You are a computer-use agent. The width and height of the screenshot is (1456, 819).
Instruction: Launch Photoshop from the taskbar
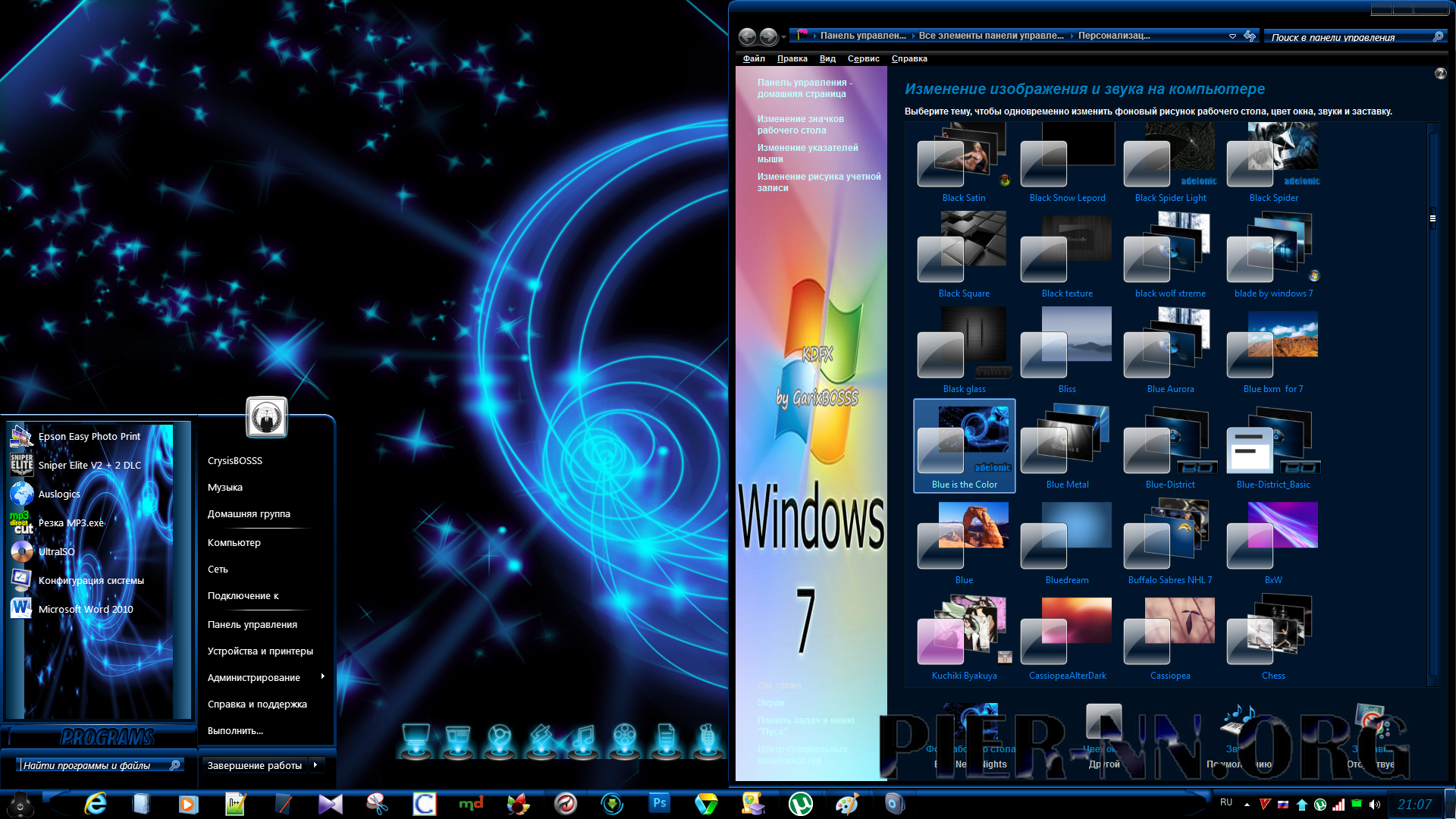tap(660, 803)
